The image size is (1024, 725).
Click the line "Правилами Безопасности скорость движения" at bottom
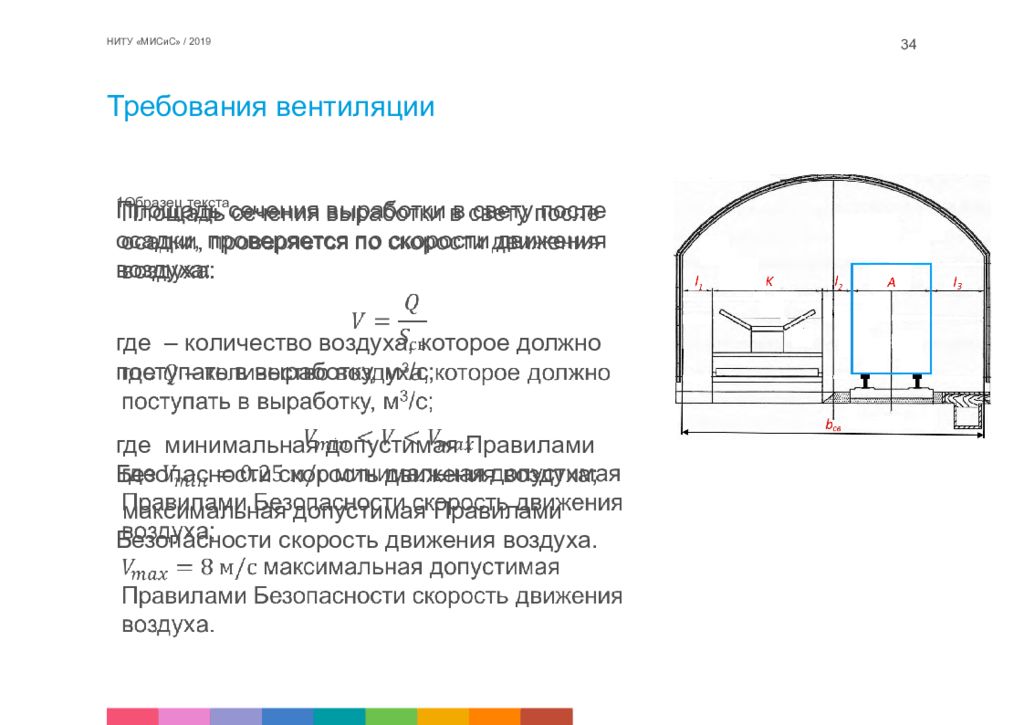pos(372,596)
